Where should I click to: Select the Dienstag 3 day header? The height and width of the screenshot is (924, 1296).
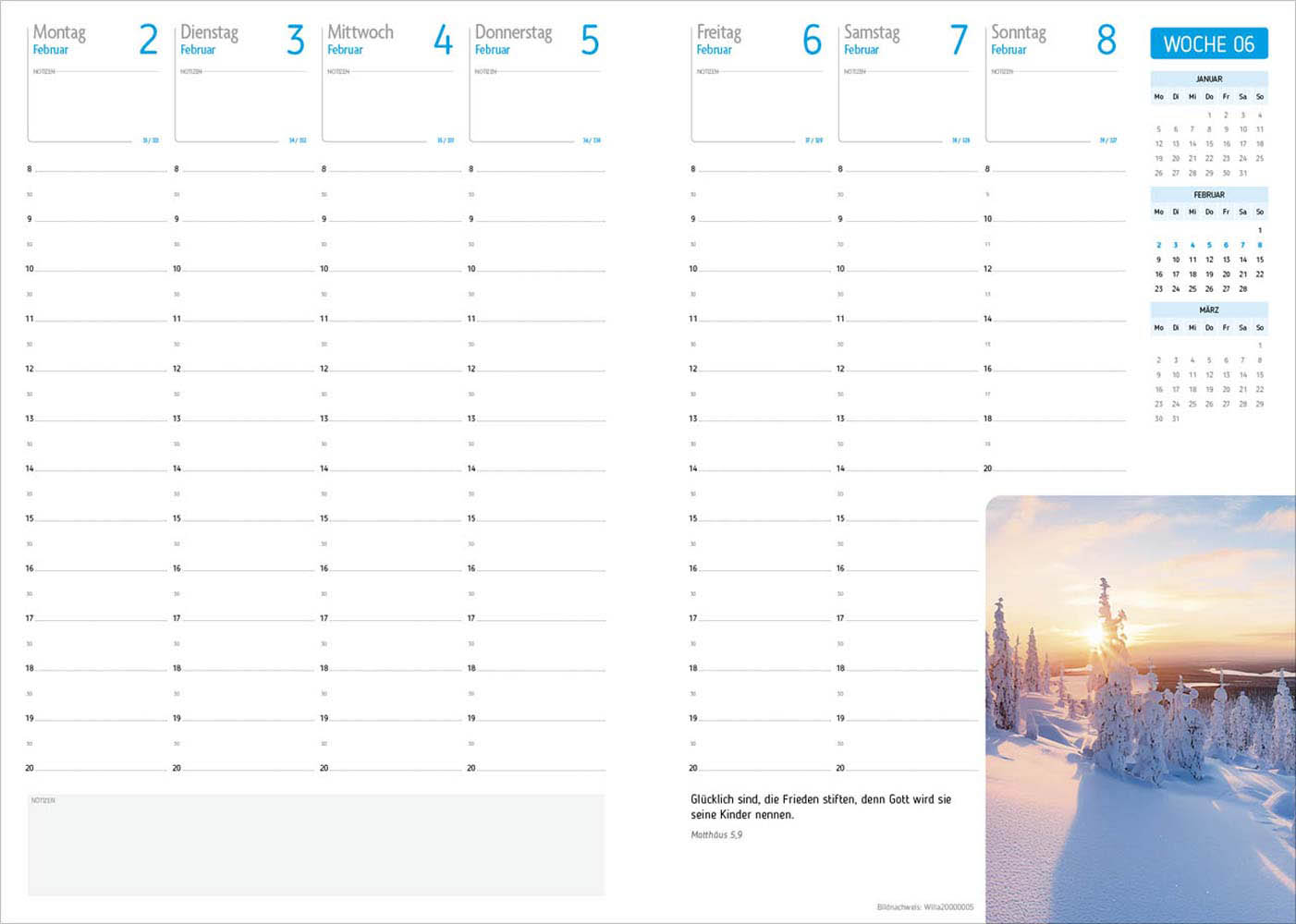coord(241,40)
